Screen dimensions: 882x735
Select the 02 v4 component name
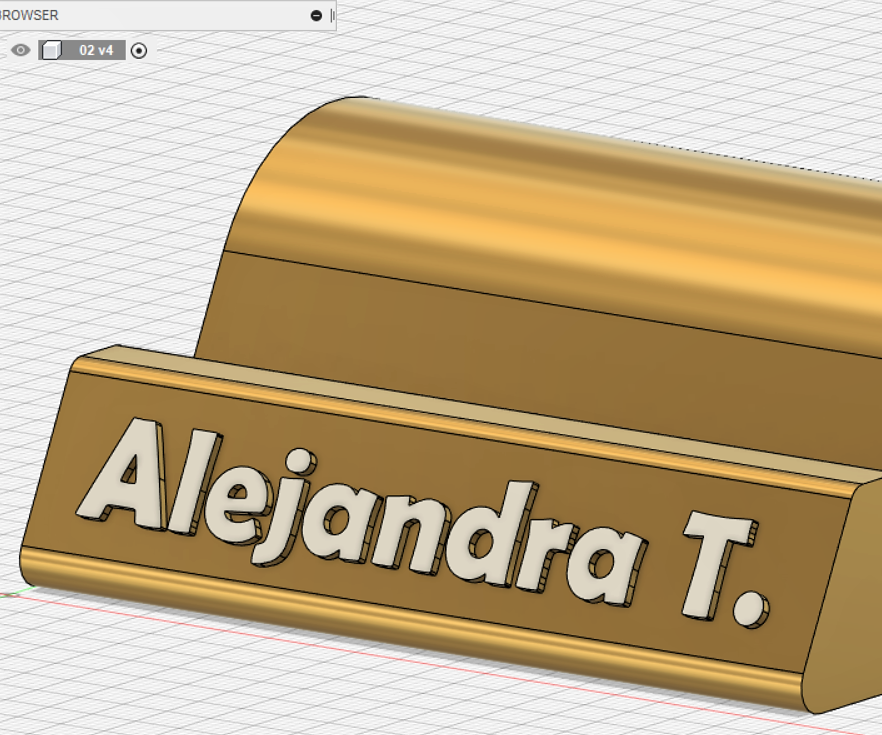pos(96,50)
